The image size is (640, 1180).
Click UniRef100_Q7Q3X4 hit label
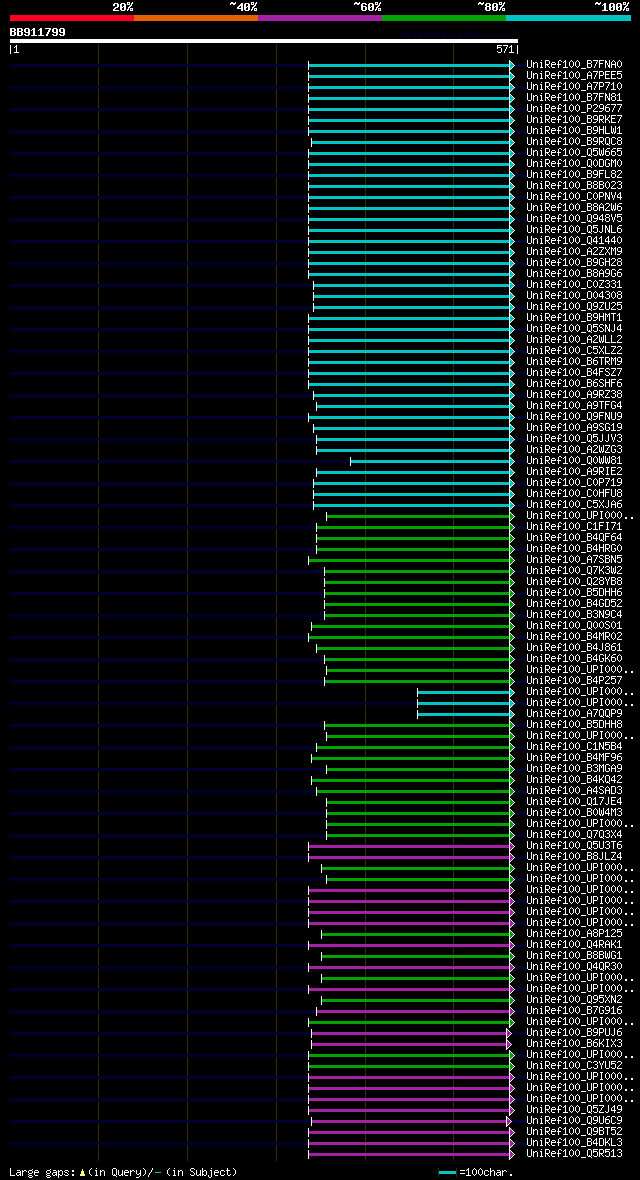(574, 835)
